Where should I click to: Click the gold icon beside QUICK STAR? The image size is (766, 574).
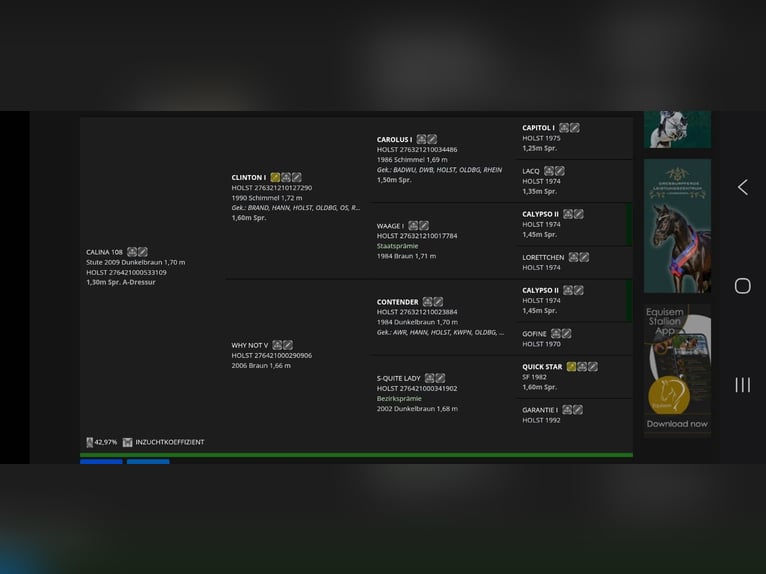571,367
